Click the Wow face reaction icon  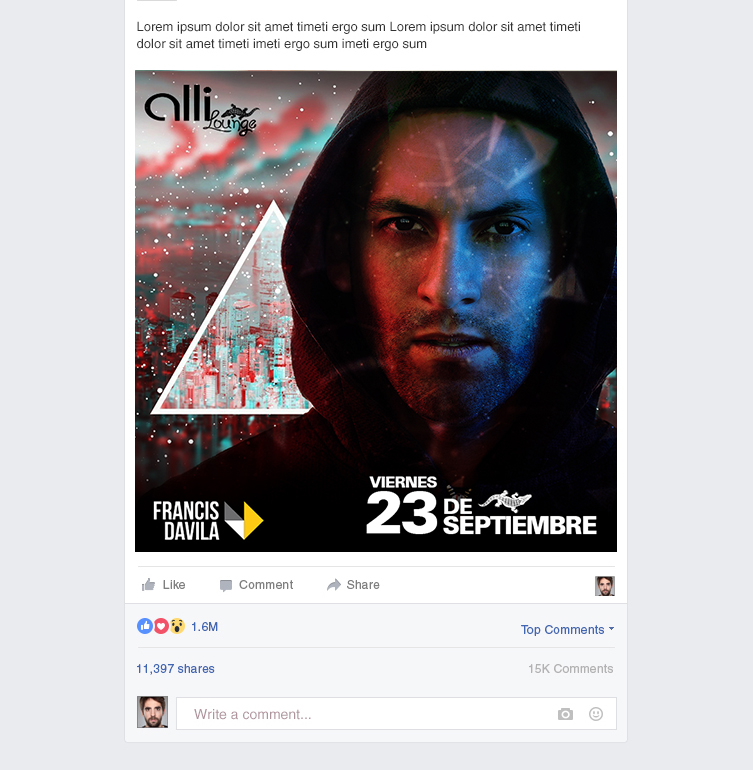coord(177,626)
